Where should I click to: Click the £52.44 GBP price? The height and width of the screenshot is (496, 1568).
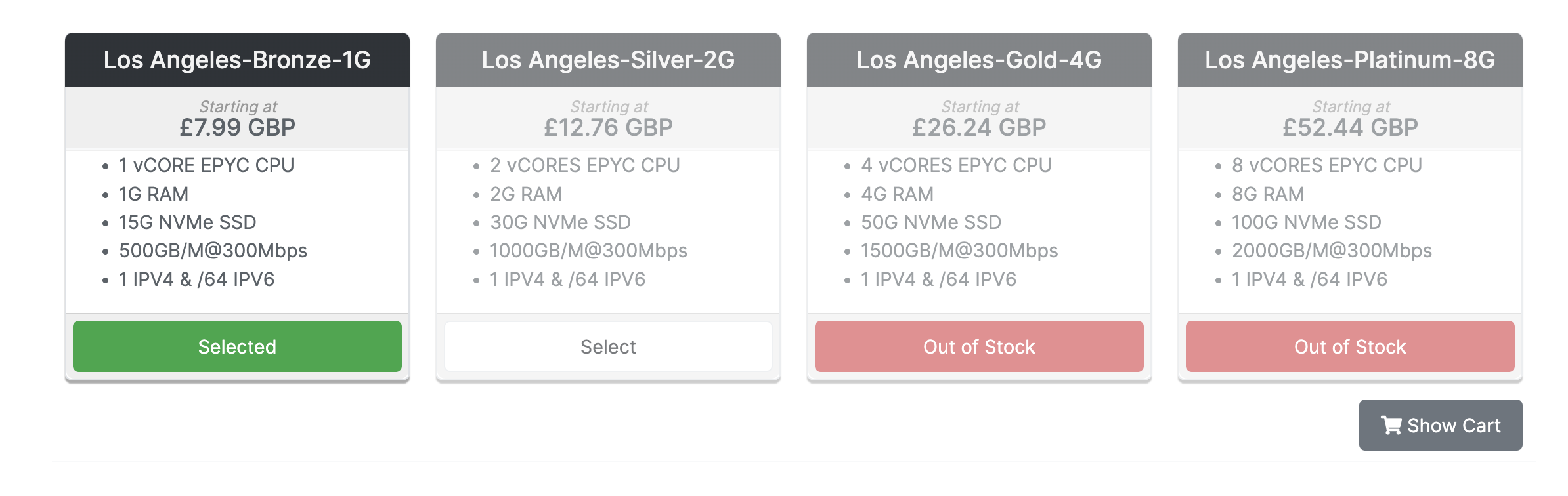coord(1349,127)
